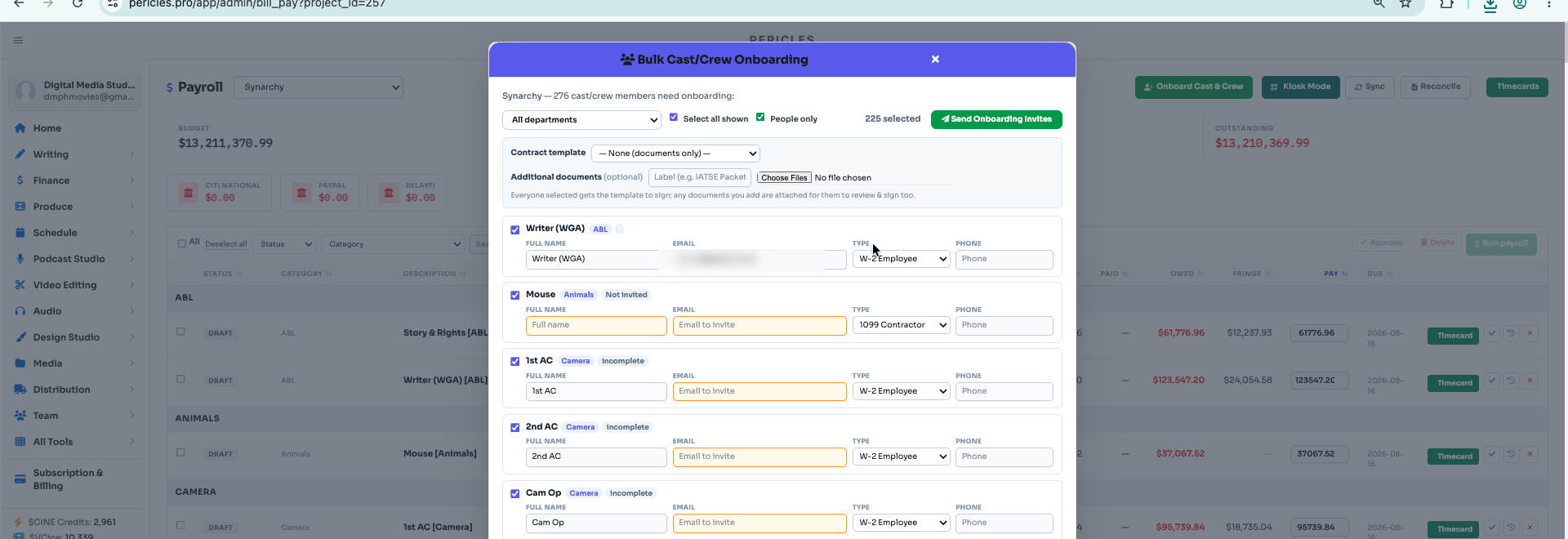Click red X icon for $61,776.96 row
Image resolution: width=1568 pixels, height=539 pixels.
pos(1530,334)
